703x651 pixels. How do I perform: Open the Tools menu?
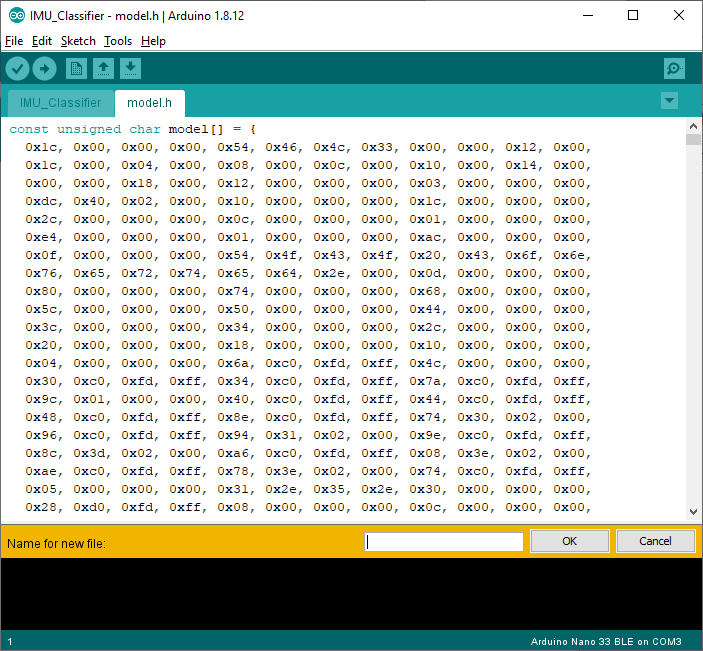tap(118, 41)
